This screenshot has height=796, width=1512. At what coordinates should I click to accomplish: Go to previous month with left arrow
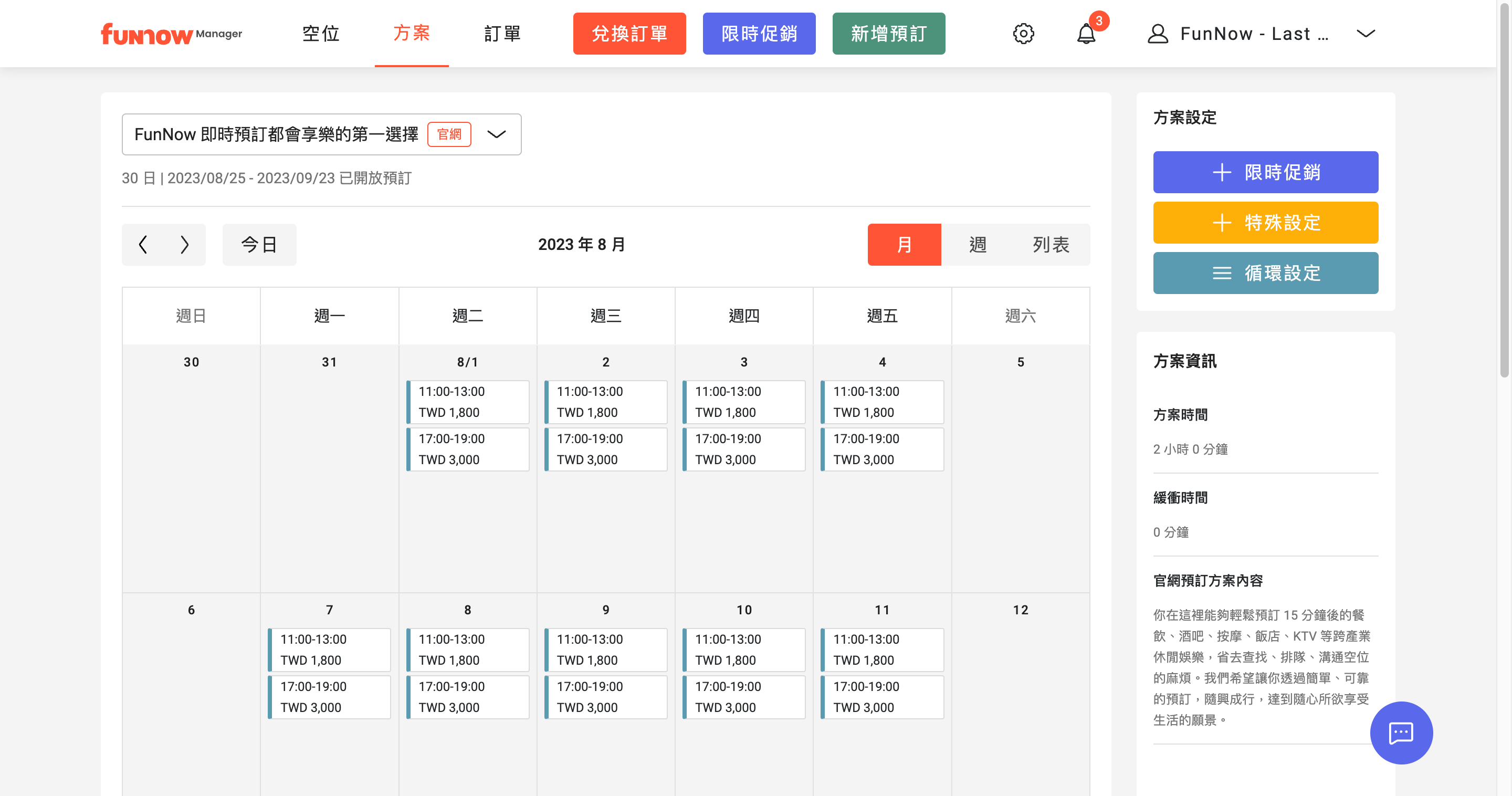click(x=143, y=244)
